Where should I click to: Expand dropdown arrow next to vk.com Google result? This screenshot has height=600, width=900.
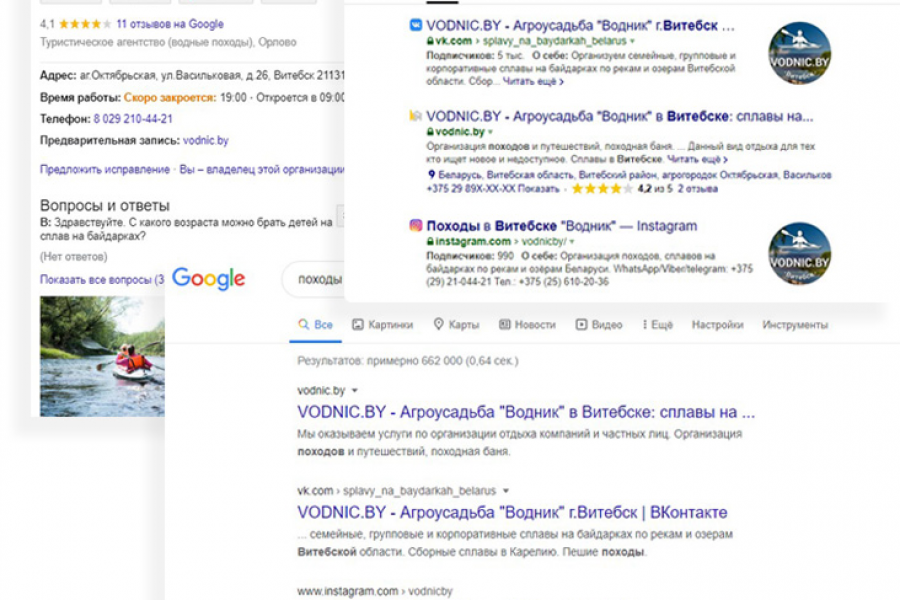506,491
